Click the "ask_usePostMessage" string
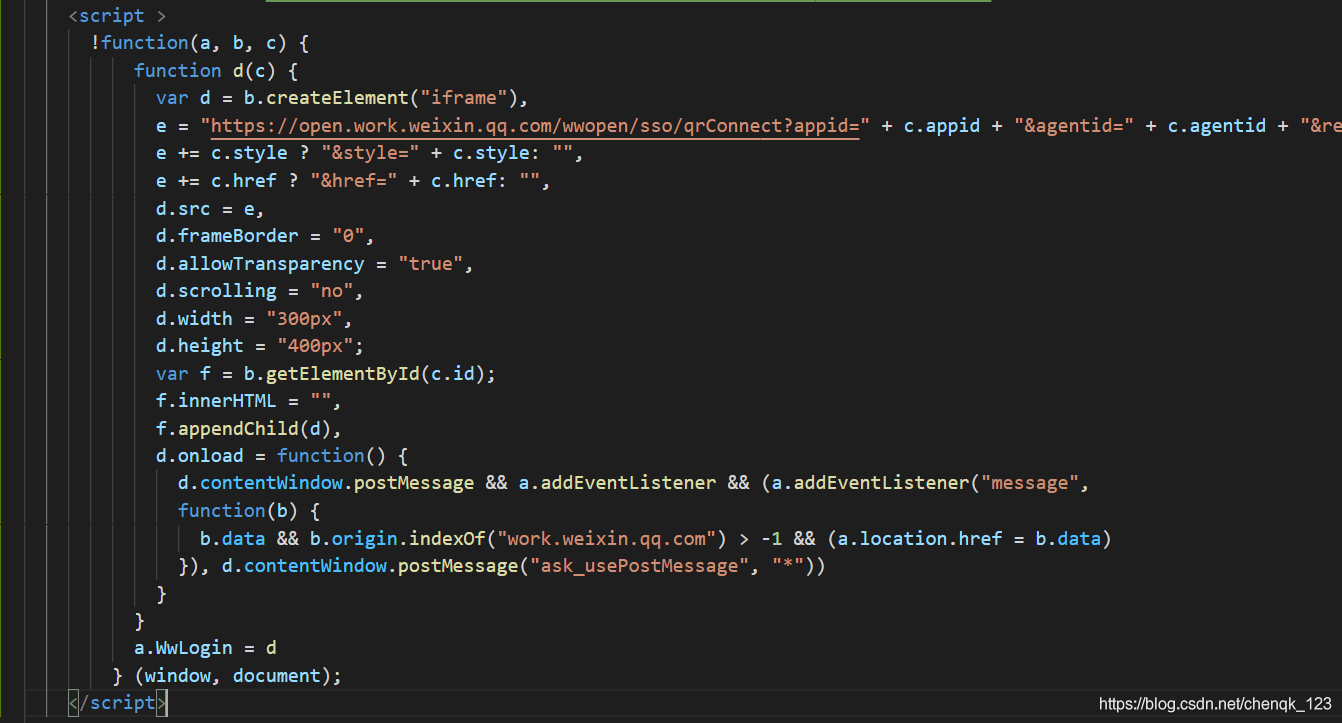Viewport: 1342px width, 723px height. pyautogui.click(x=640, y=566)
